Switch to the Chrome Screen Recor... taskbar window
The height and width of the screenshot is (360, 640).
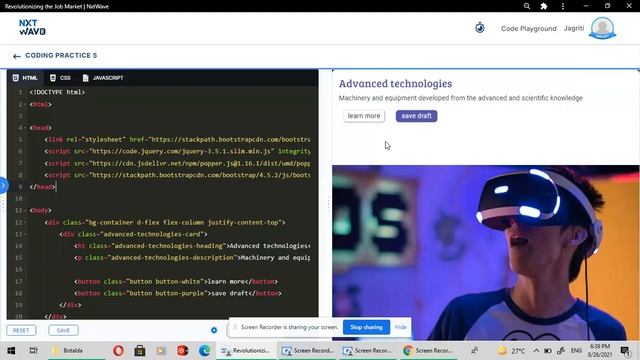pos(428,351)
